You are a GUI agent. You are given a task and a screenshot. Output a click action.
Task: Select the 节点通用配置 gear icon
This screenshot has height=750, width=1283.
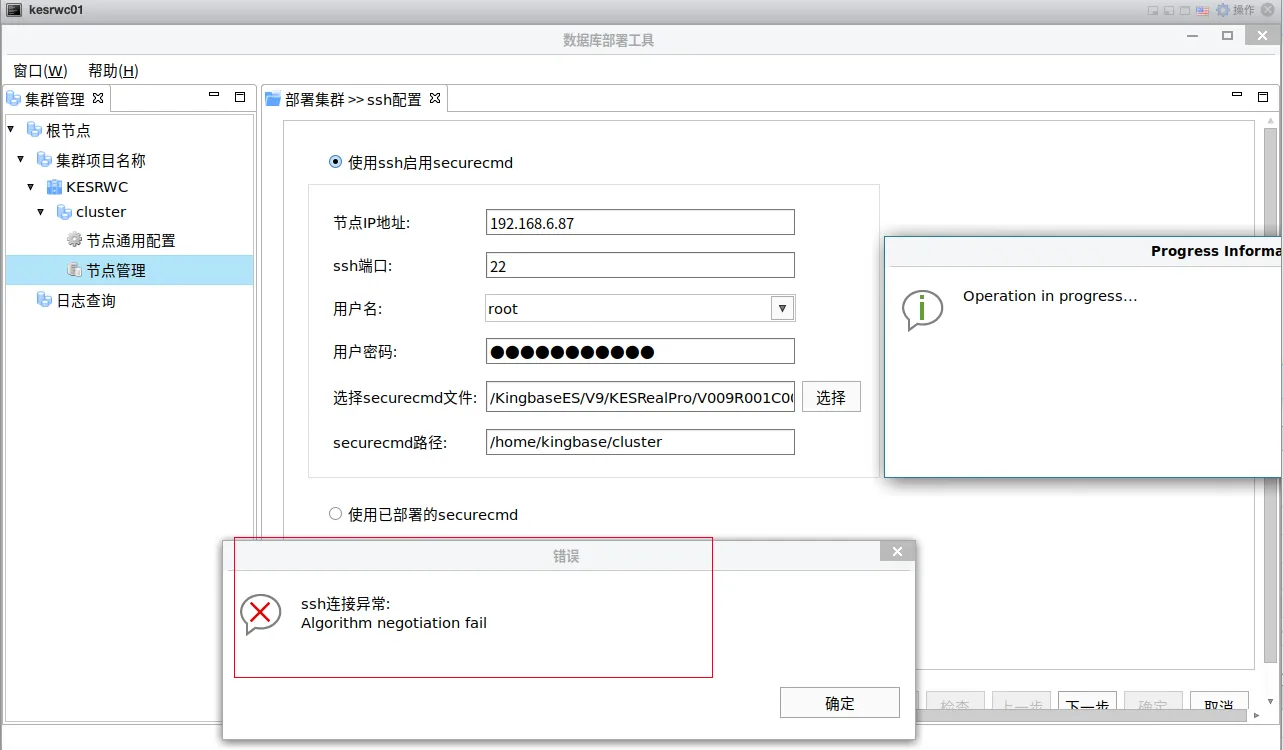(73, 240)
